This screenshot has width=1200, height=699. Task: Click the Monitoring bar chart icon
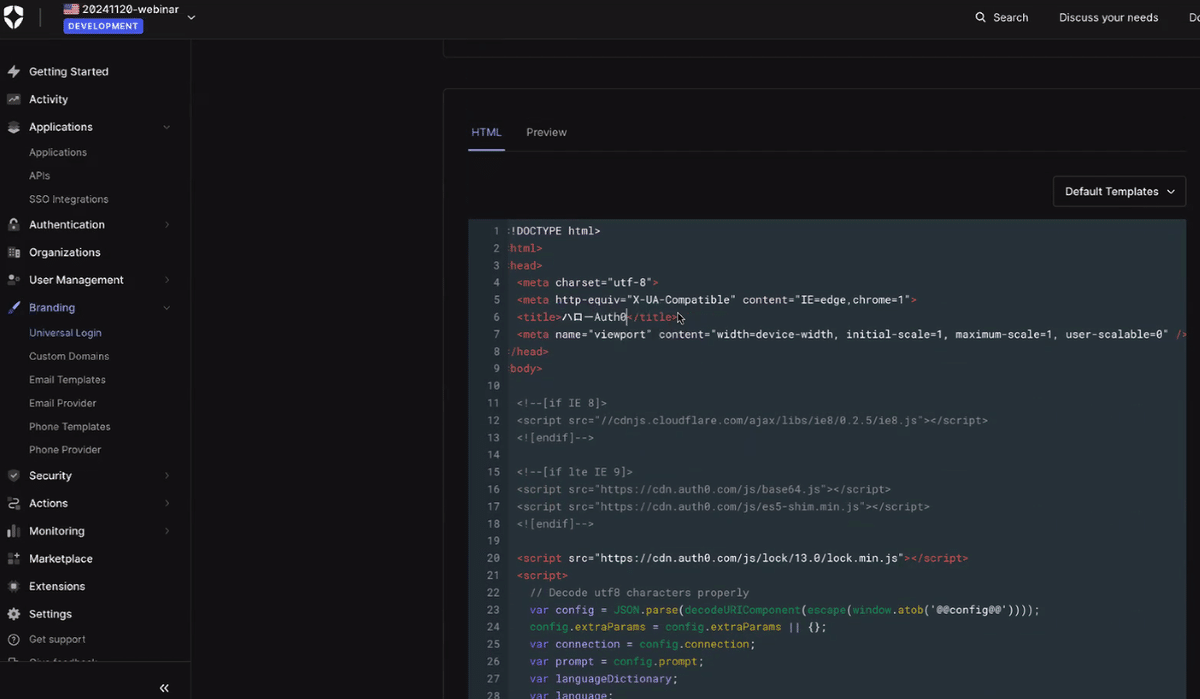pos(14,531)
